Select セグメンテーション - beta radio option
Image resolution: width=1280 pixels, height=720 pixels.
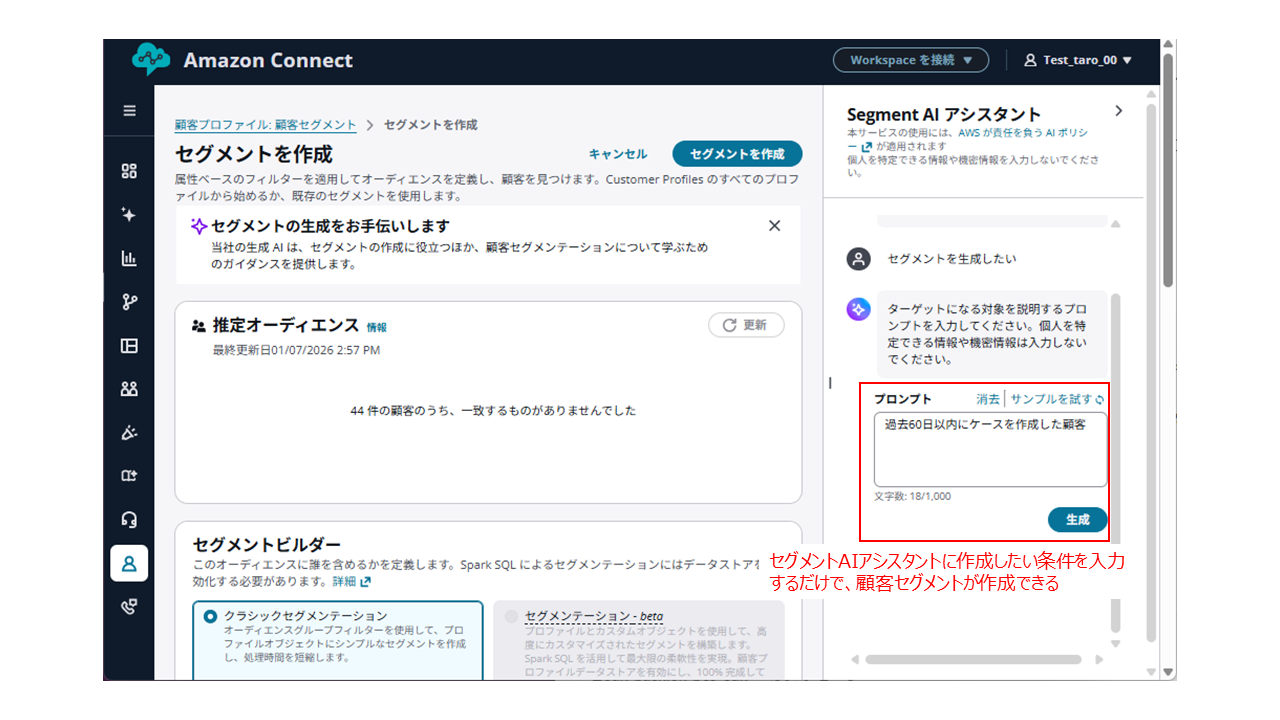pyautogui.click(x=512, y=617)
